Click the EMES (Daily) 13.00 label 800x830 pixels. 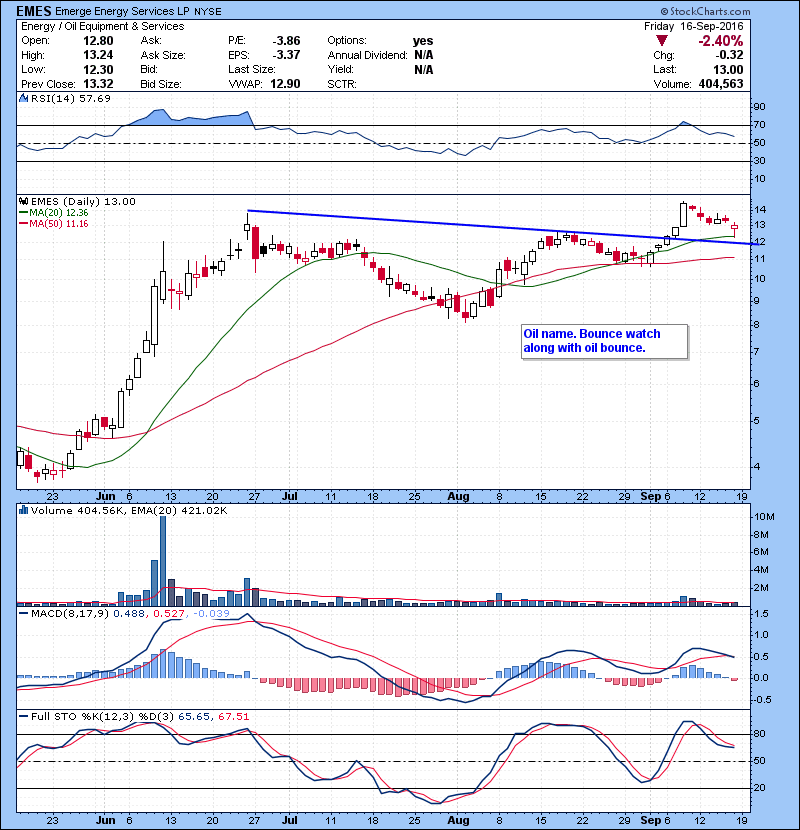[x=83, y=201]
